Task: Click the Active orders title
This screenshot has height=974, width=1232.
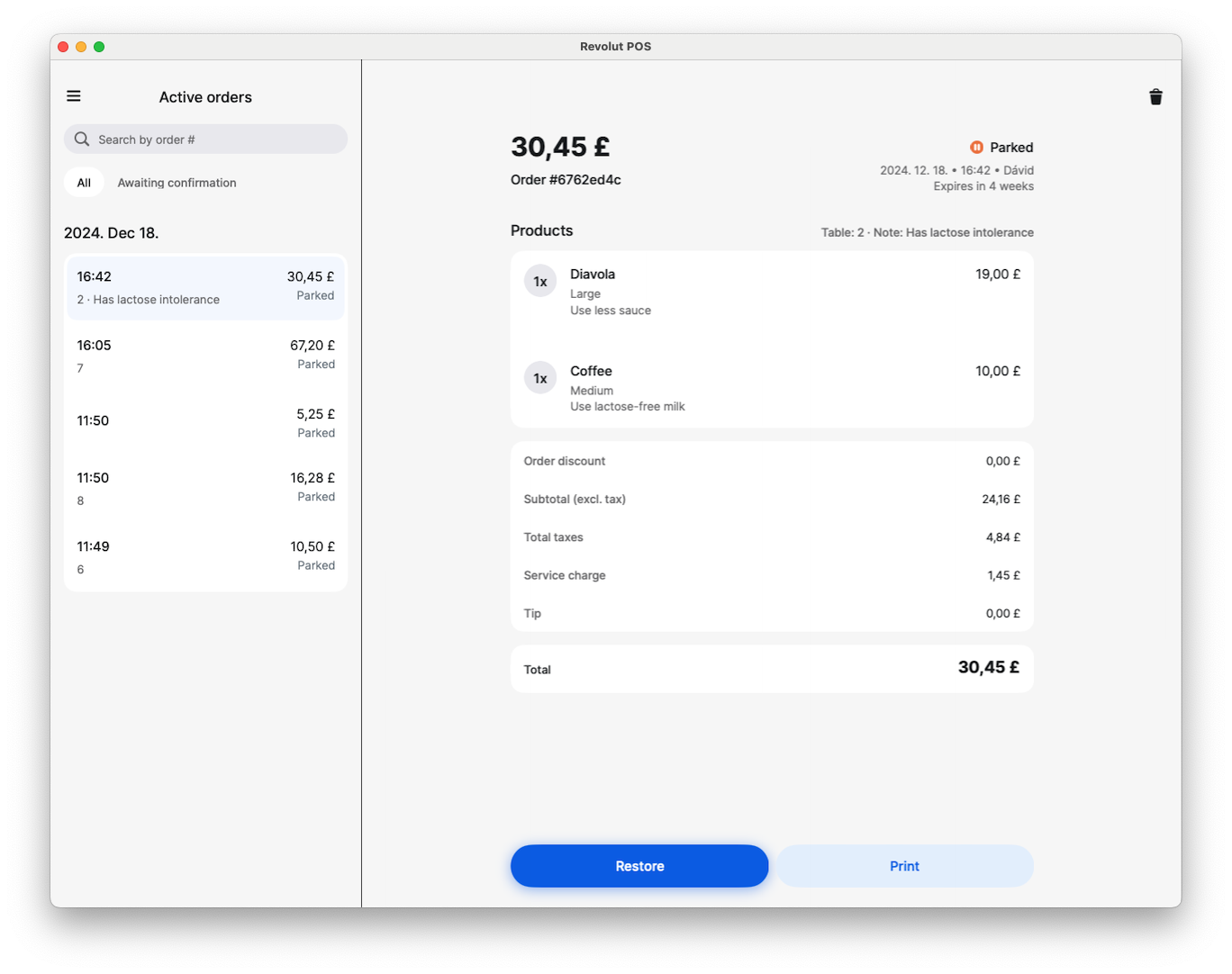Action: click(x=205, y=97)
